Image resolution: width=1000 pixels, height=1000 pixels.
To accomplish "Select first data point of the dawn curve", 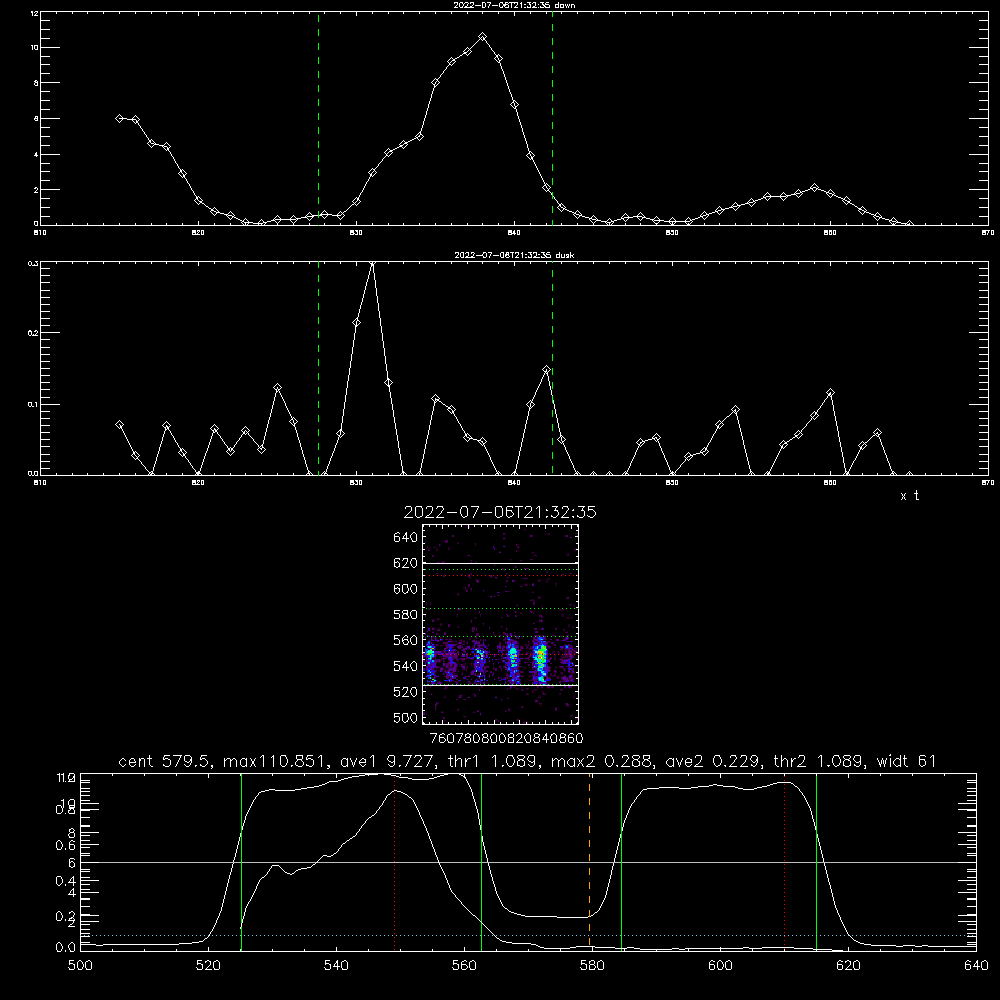I will point(119,118).
